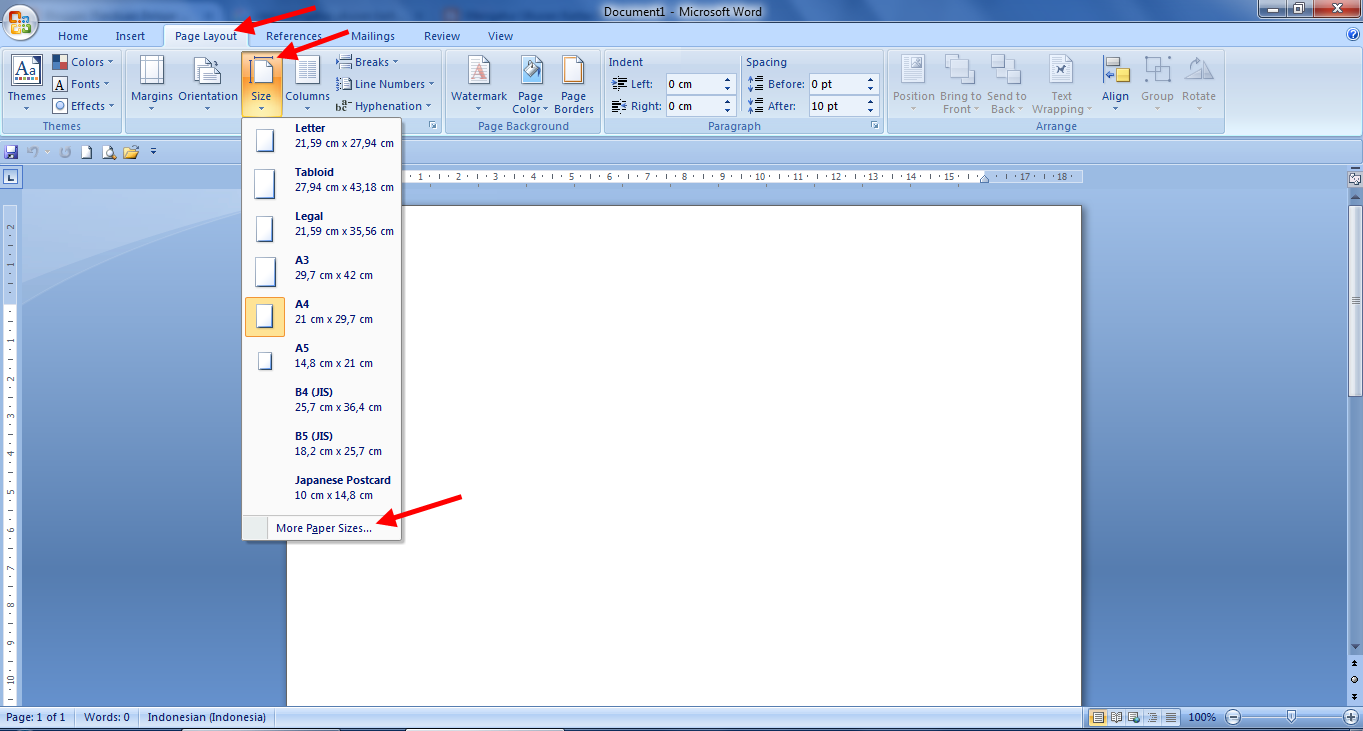Open Theme Fonts dropdown
Viewport: 1363px width, 731px height.
(83, 84)
